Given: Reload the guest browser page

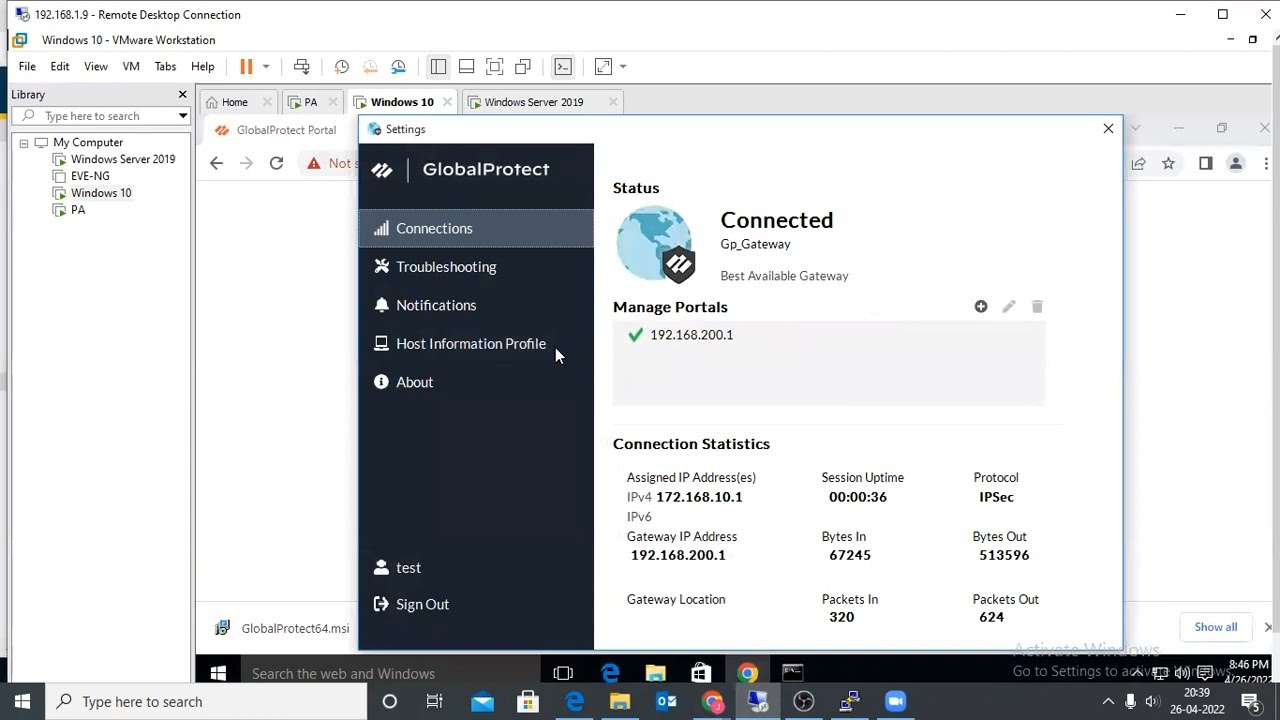Looking at the screenshot, I should click(x=276, y=163).
